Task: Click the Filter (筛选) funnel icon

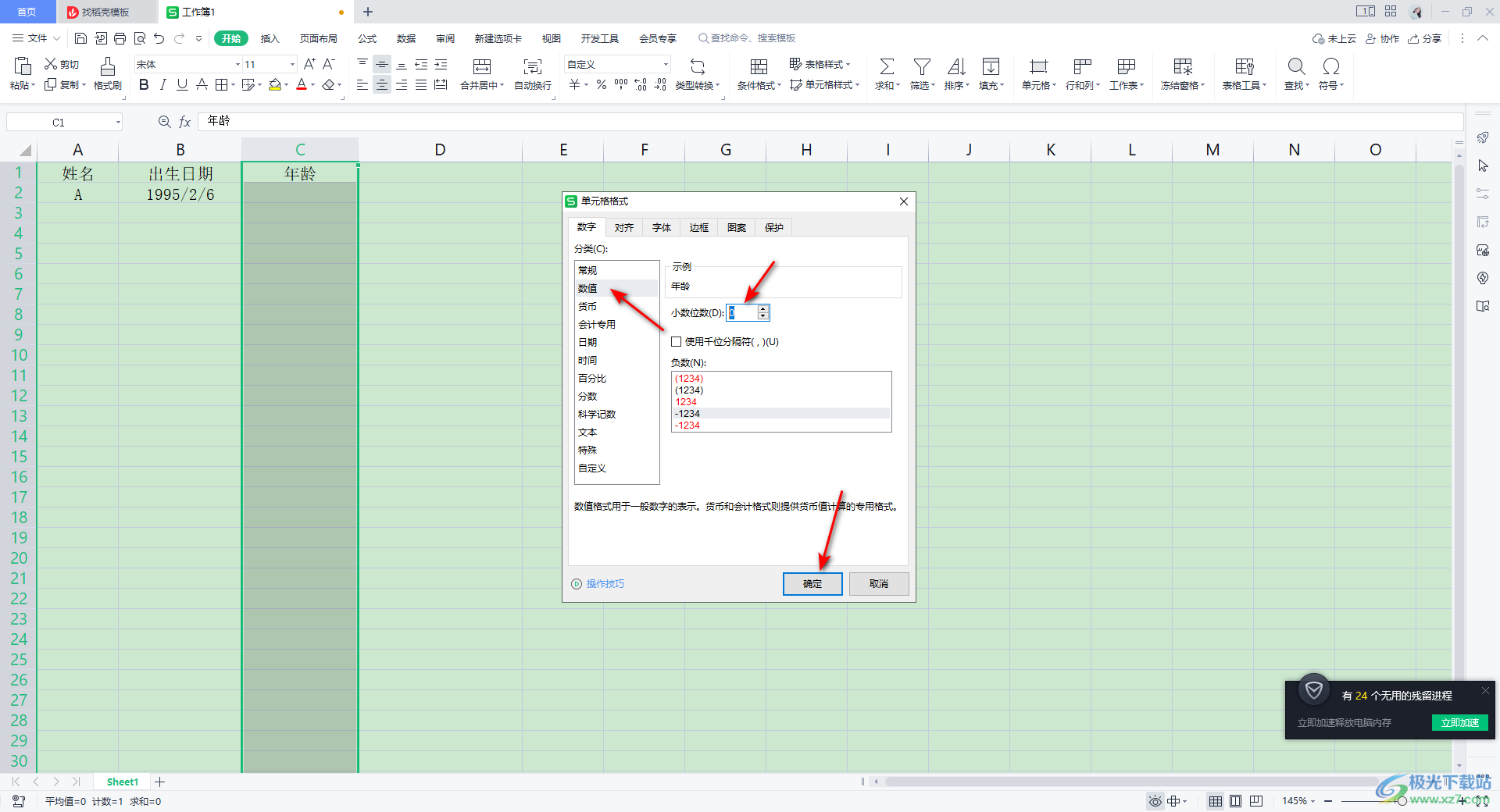Action: 922,66
